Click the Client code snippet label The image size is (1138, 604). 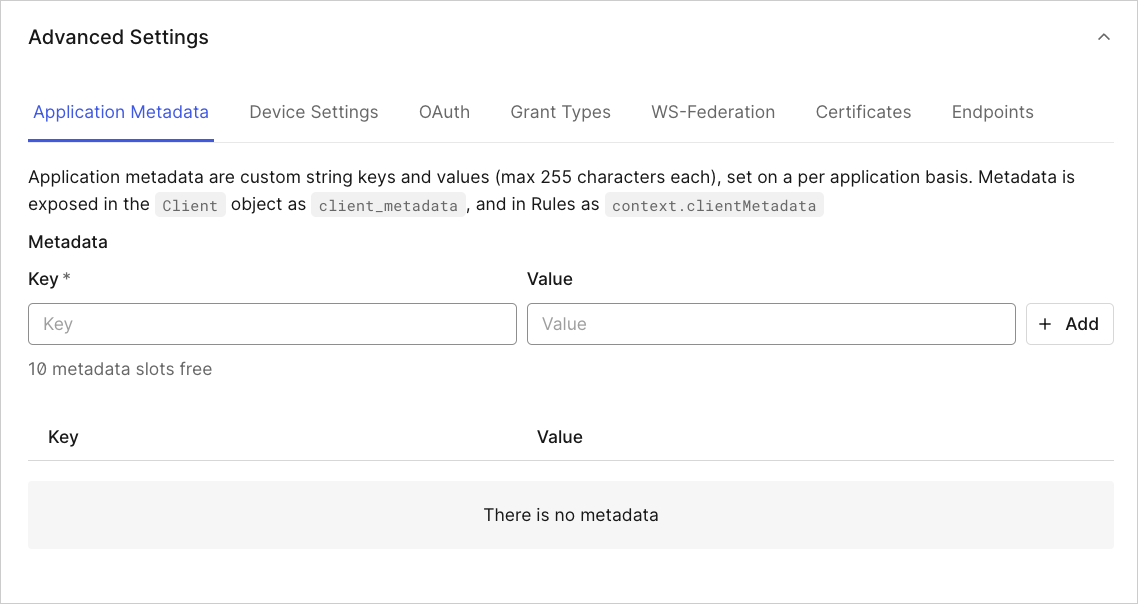(190, 205)
